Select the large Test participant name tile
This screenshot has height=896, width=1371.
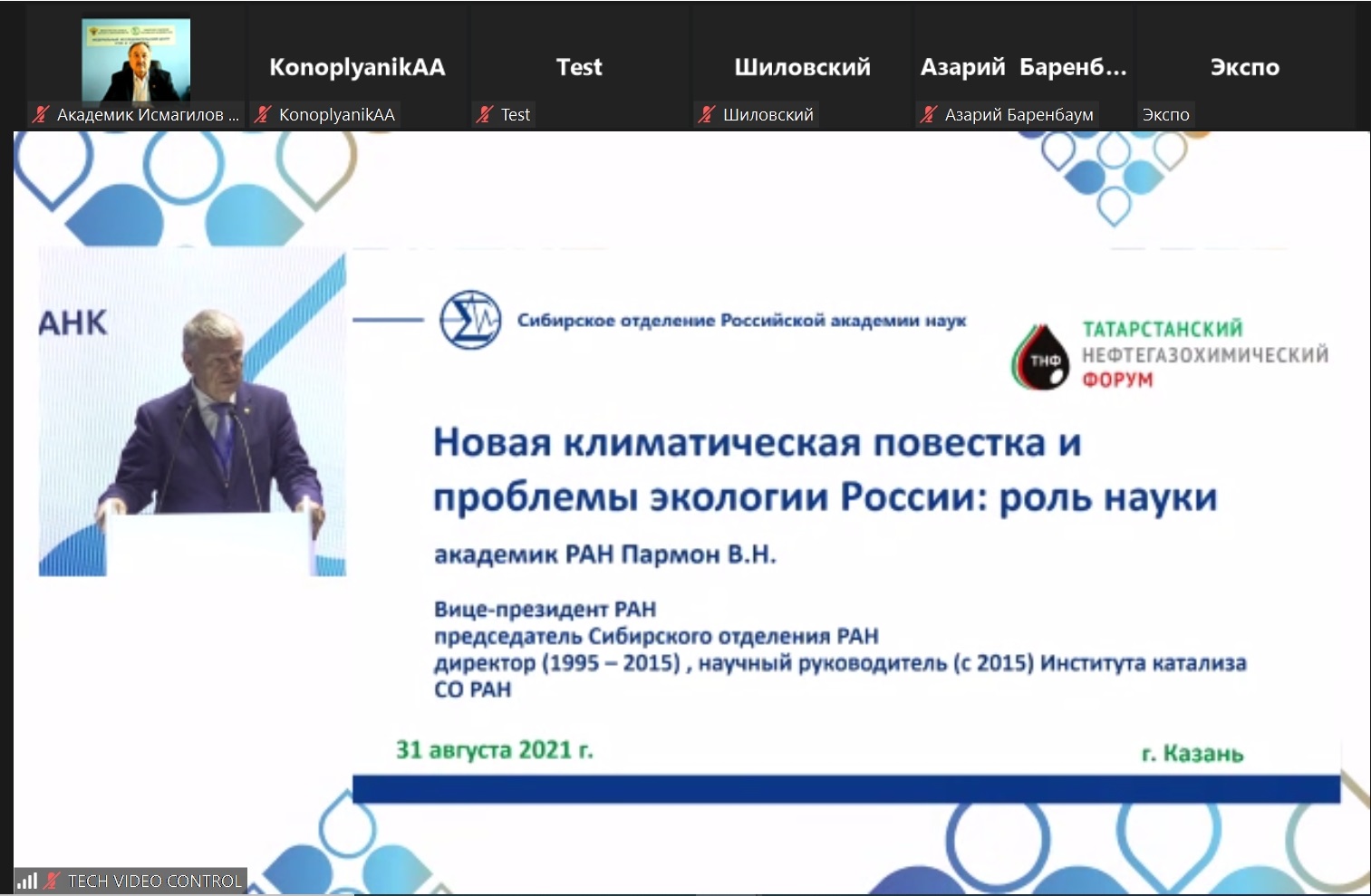click(579, 67)
